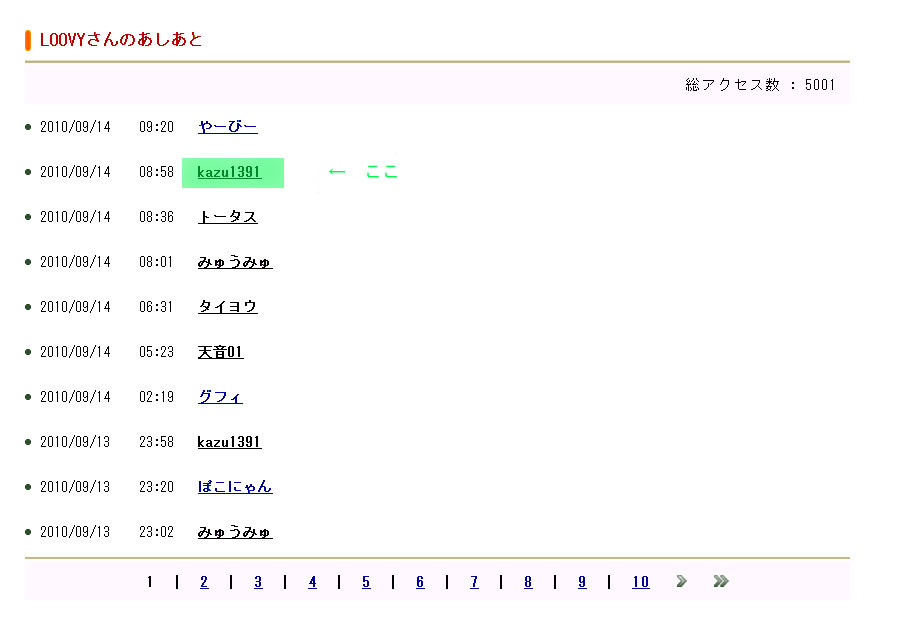Select みゅうみゅ entry from 23:02
This screenshot has height=617, width=918.
pyautogui.click(x=234, y=532)
